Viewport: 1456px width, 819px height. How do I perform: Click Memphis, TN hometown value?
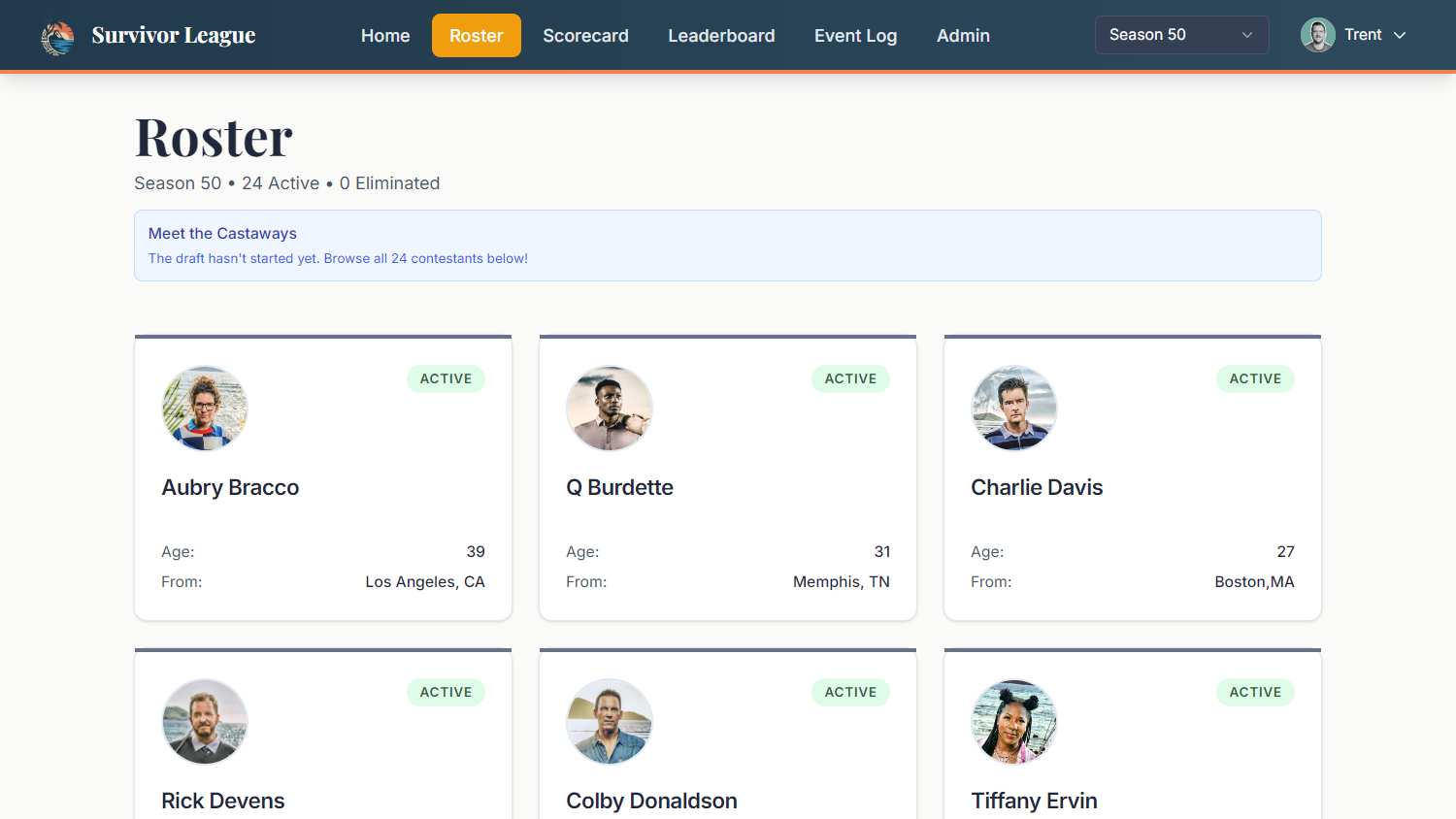pos(842,582)
